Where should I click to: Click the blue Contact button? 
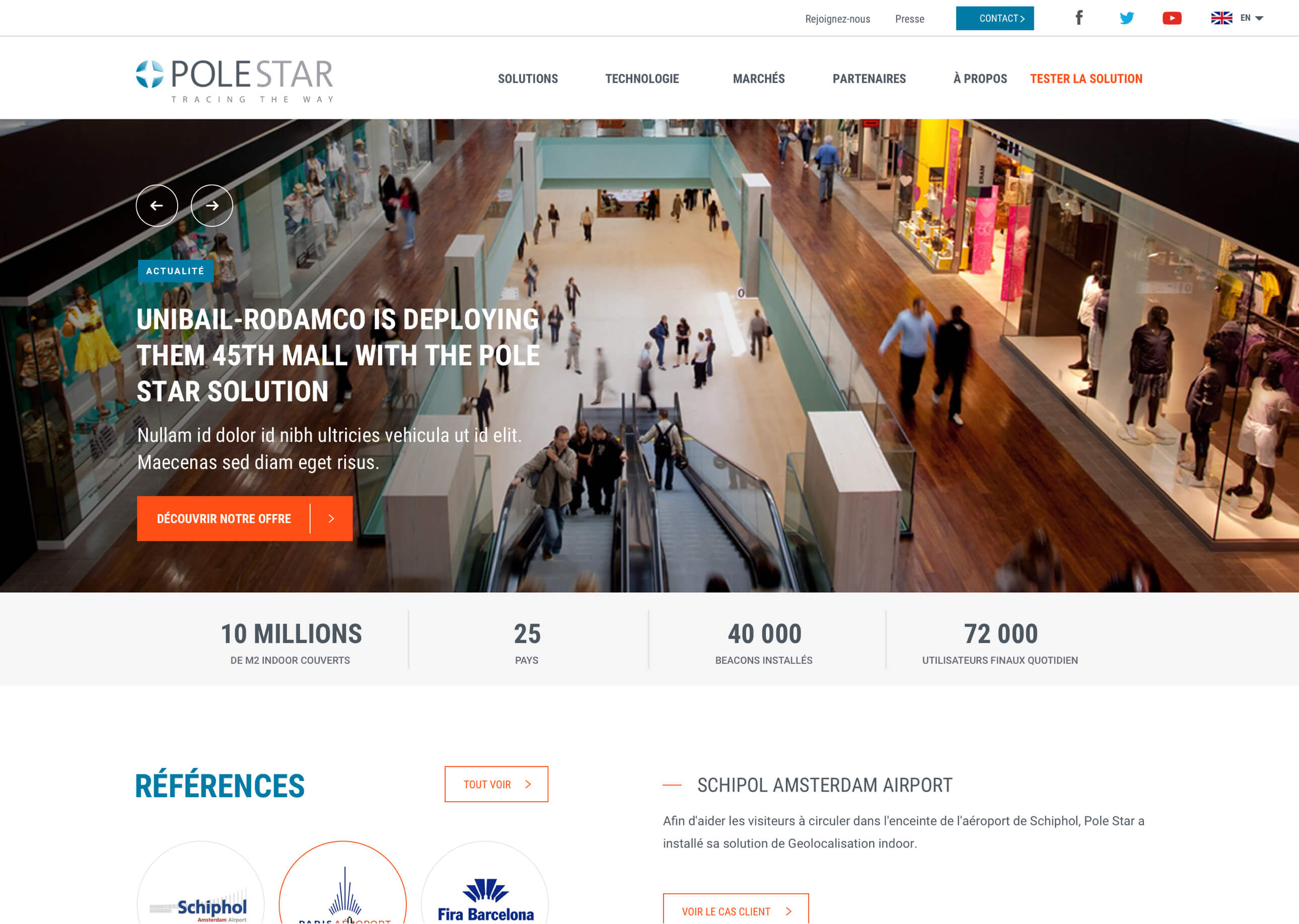[994, 18]
